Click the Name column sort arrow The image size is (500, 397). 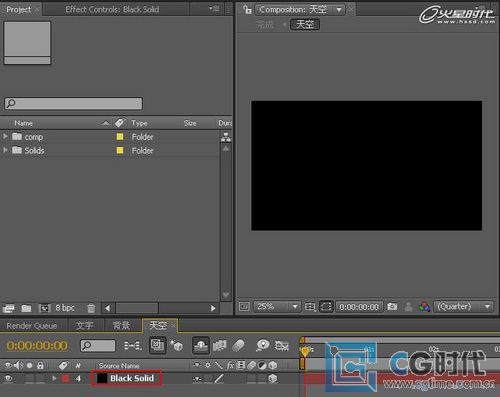click(105, 123)
